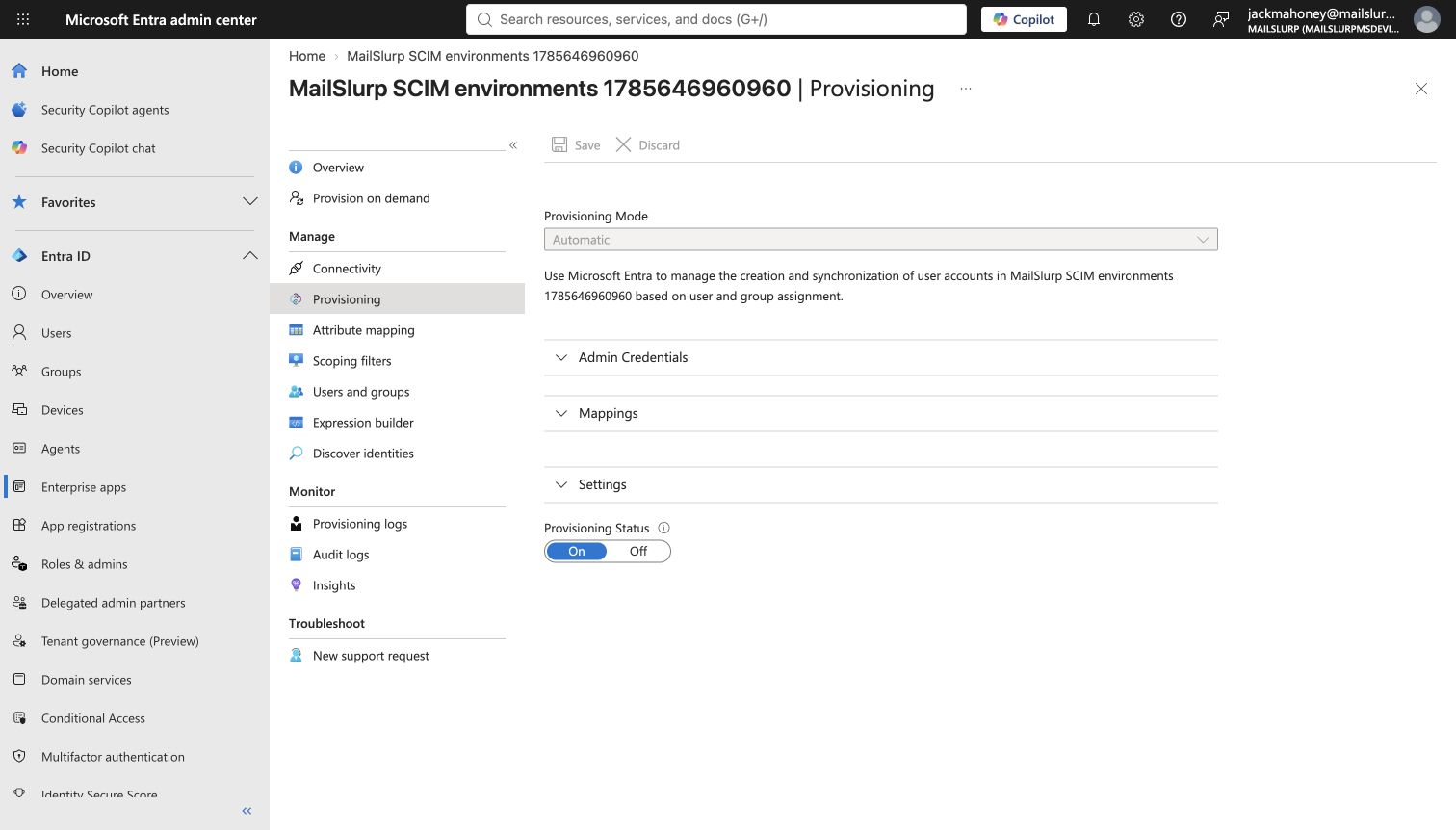Click the Discover identities magnifier icon

tap(297, 454)
